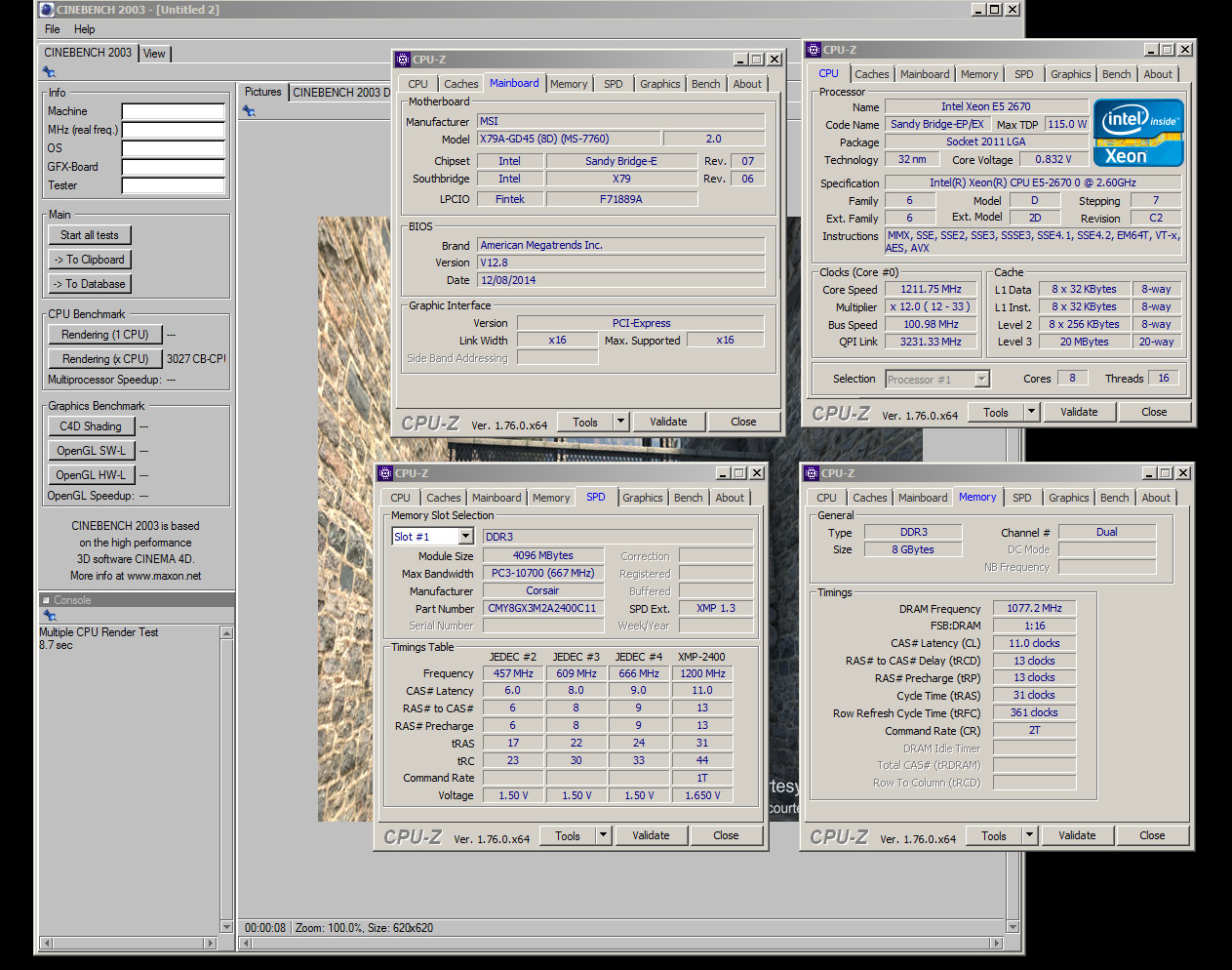
Task: Click CPU-Z icon in SPD window title
Action: pos(385,473)
